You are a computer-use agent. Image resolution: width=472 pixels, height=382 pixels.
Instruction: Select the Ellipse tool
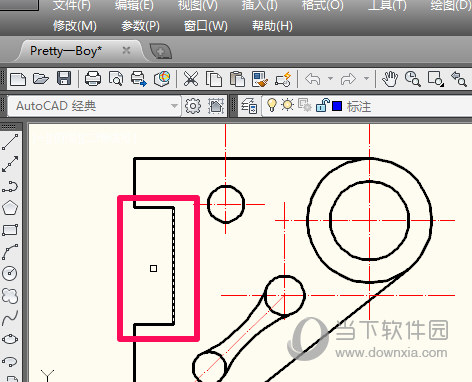pyautogui.click(x=10, y=339)
